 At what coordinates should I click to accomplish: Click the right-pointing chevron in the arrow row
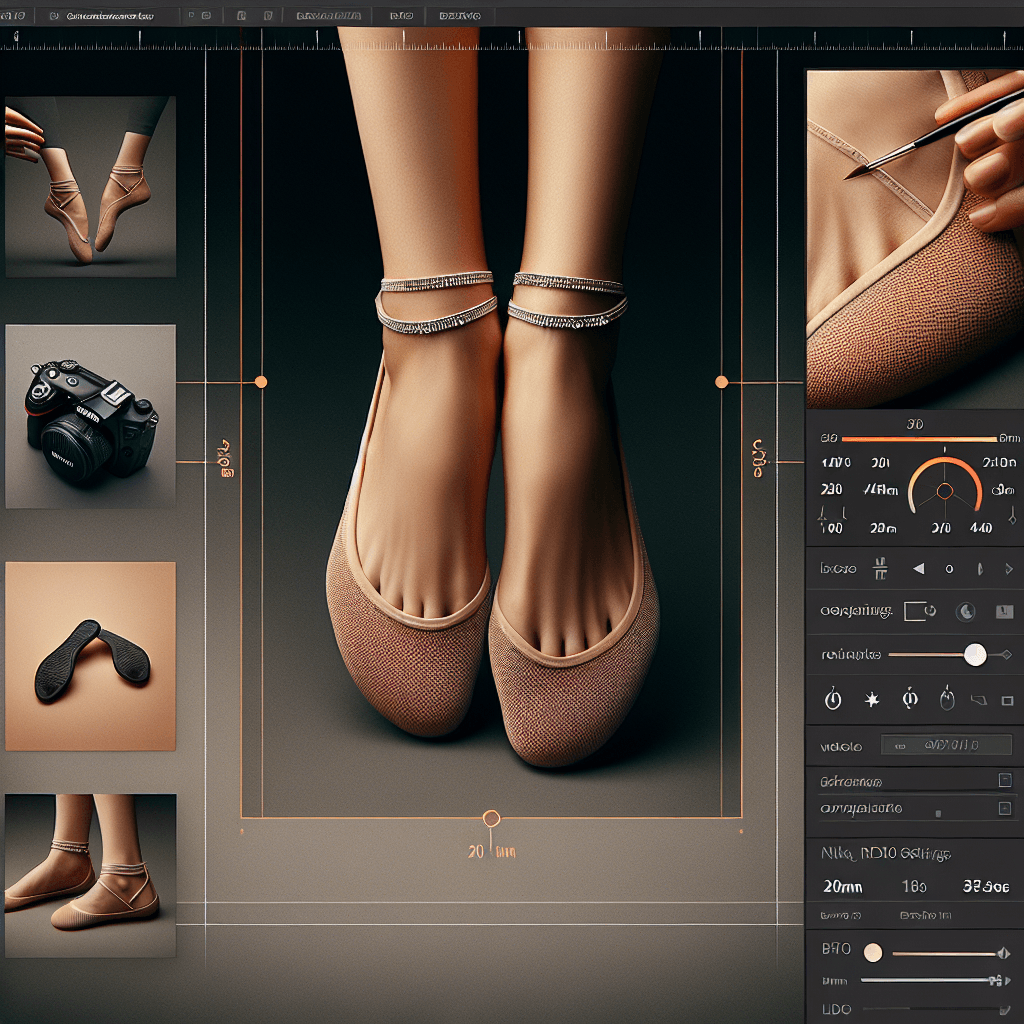[1009, 569]
